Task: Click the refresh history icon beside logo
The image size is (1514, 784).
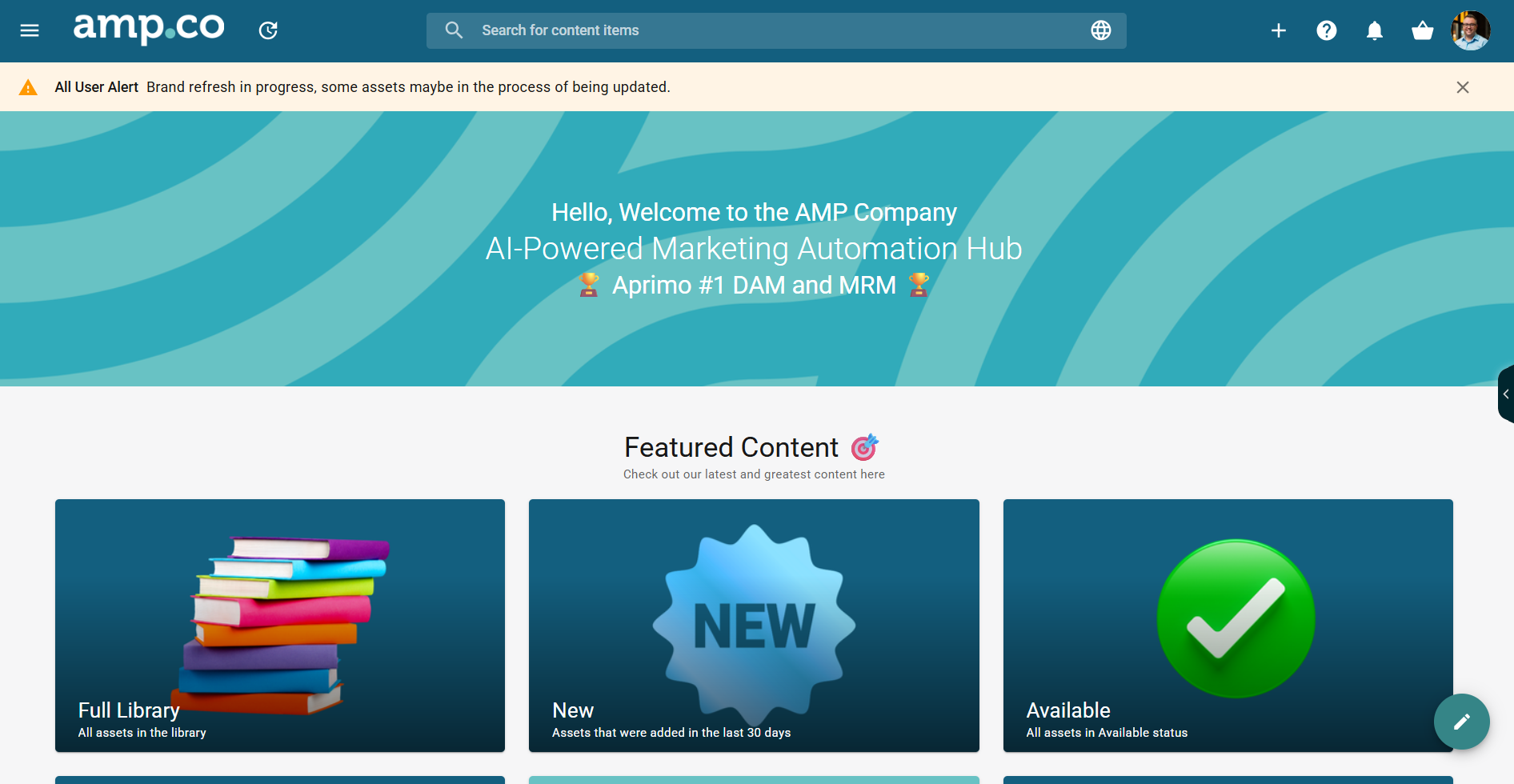Action: tap(268, 30)
